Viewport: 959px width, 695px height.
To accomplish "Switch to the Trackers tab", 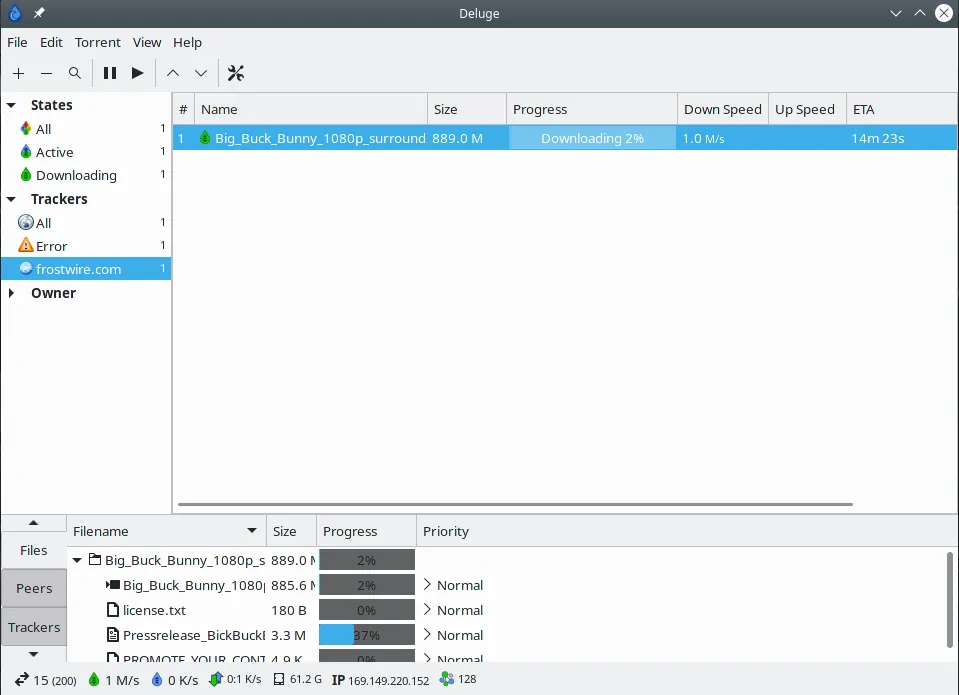I will tap(34, 627).
